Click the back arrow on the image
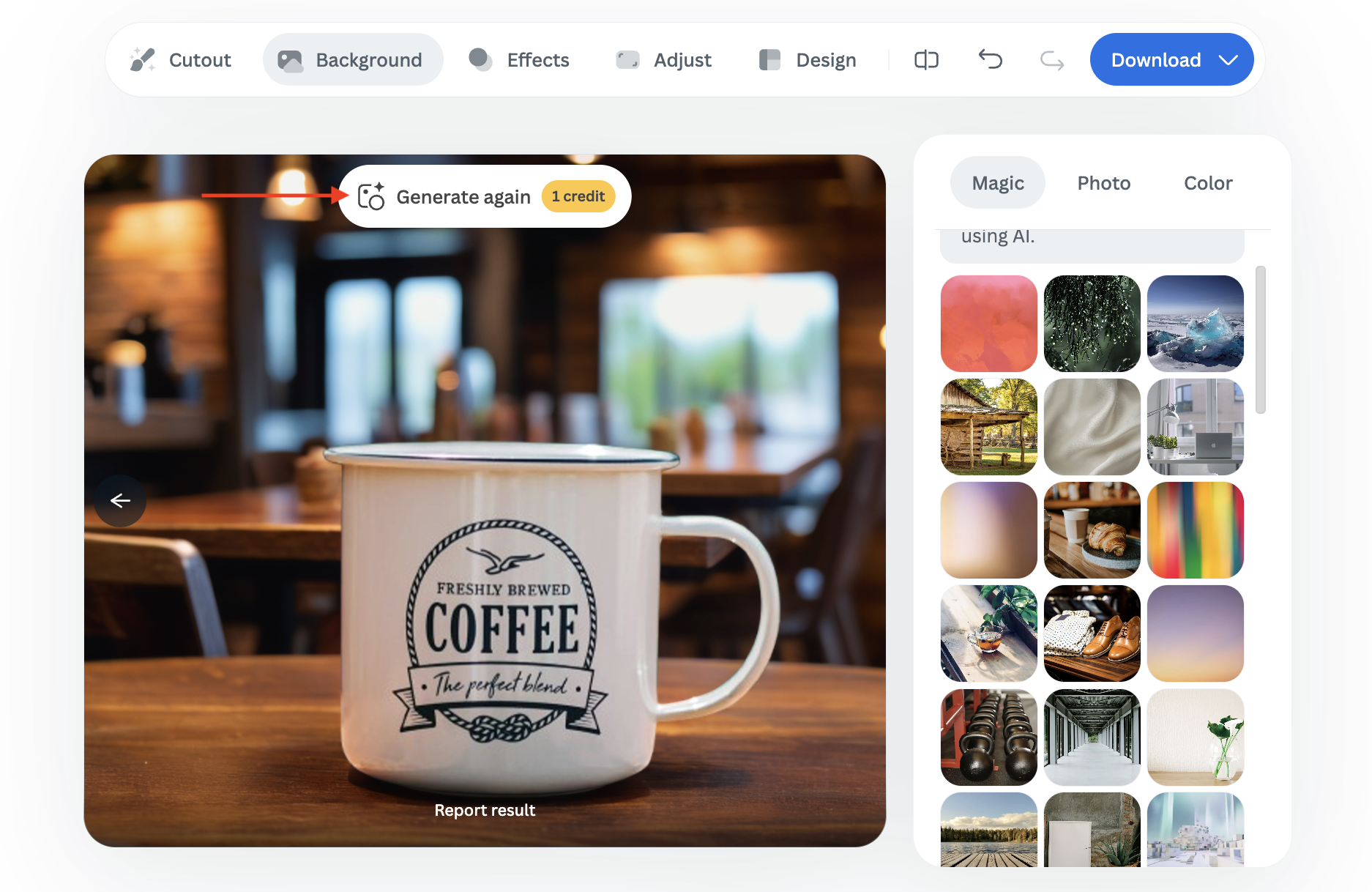 pyautogui.click(x=120, y=500)
